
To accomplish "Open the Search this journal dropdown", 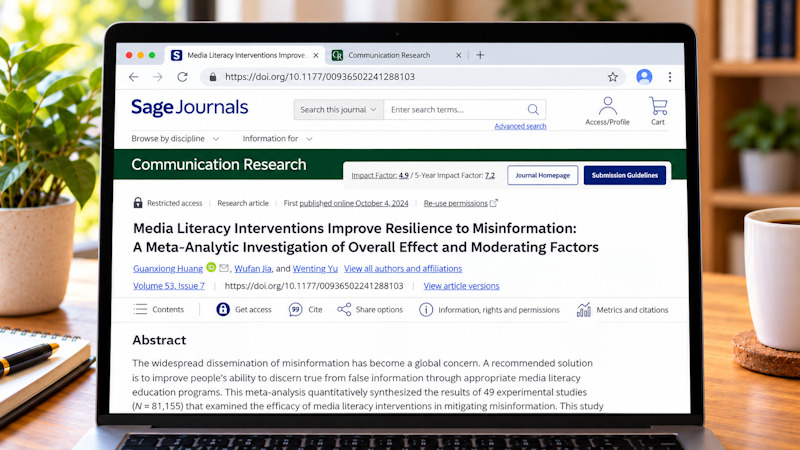I will point(338,110).
